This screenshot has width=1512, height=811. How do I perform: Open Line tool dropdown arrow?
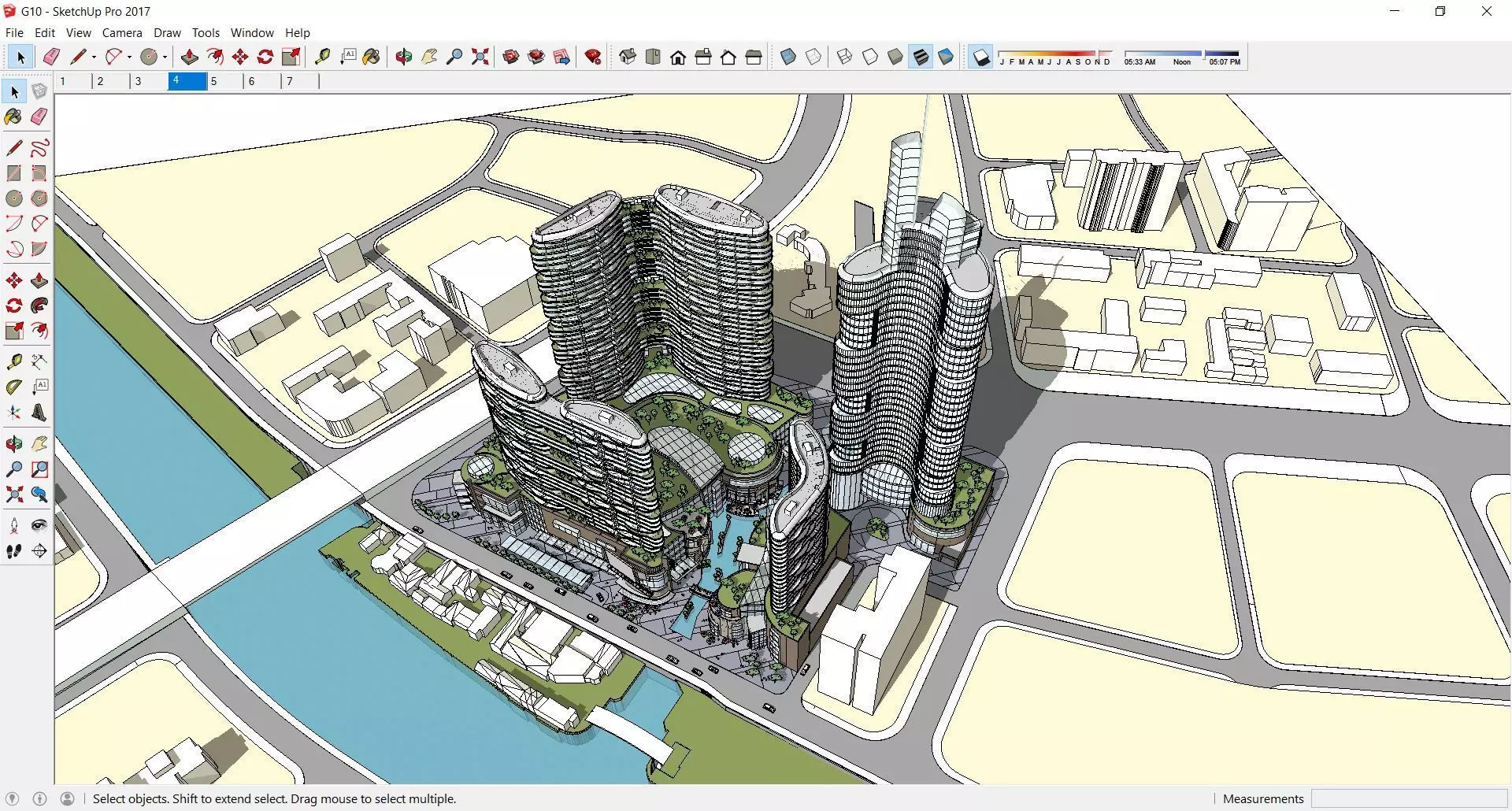click(x=94, y=57)
